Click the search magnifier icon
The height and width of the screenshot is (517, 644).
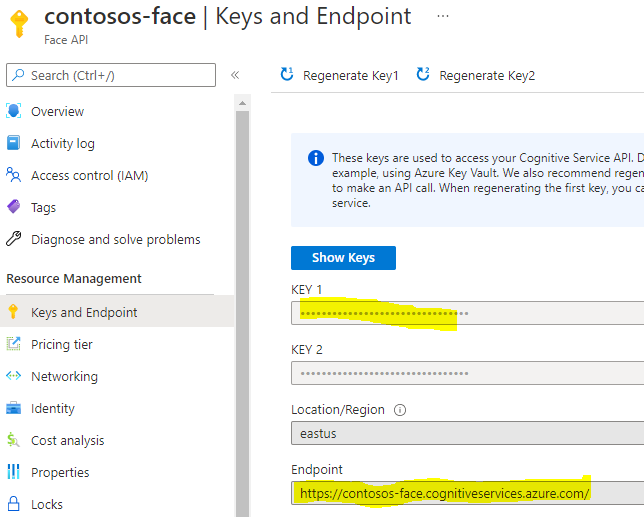coord(18,75)
